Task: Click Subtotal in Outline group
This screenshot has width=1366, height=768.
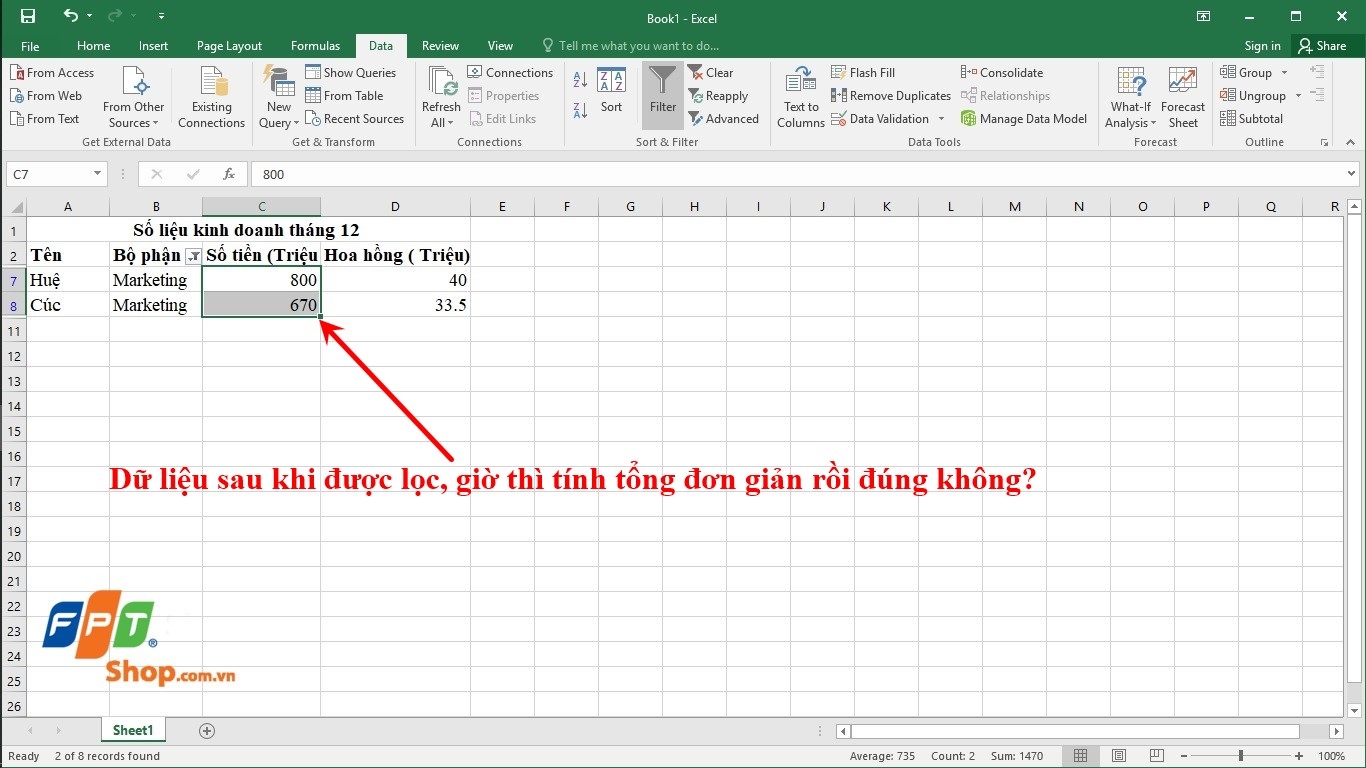Action: [x=1252, y=119]
